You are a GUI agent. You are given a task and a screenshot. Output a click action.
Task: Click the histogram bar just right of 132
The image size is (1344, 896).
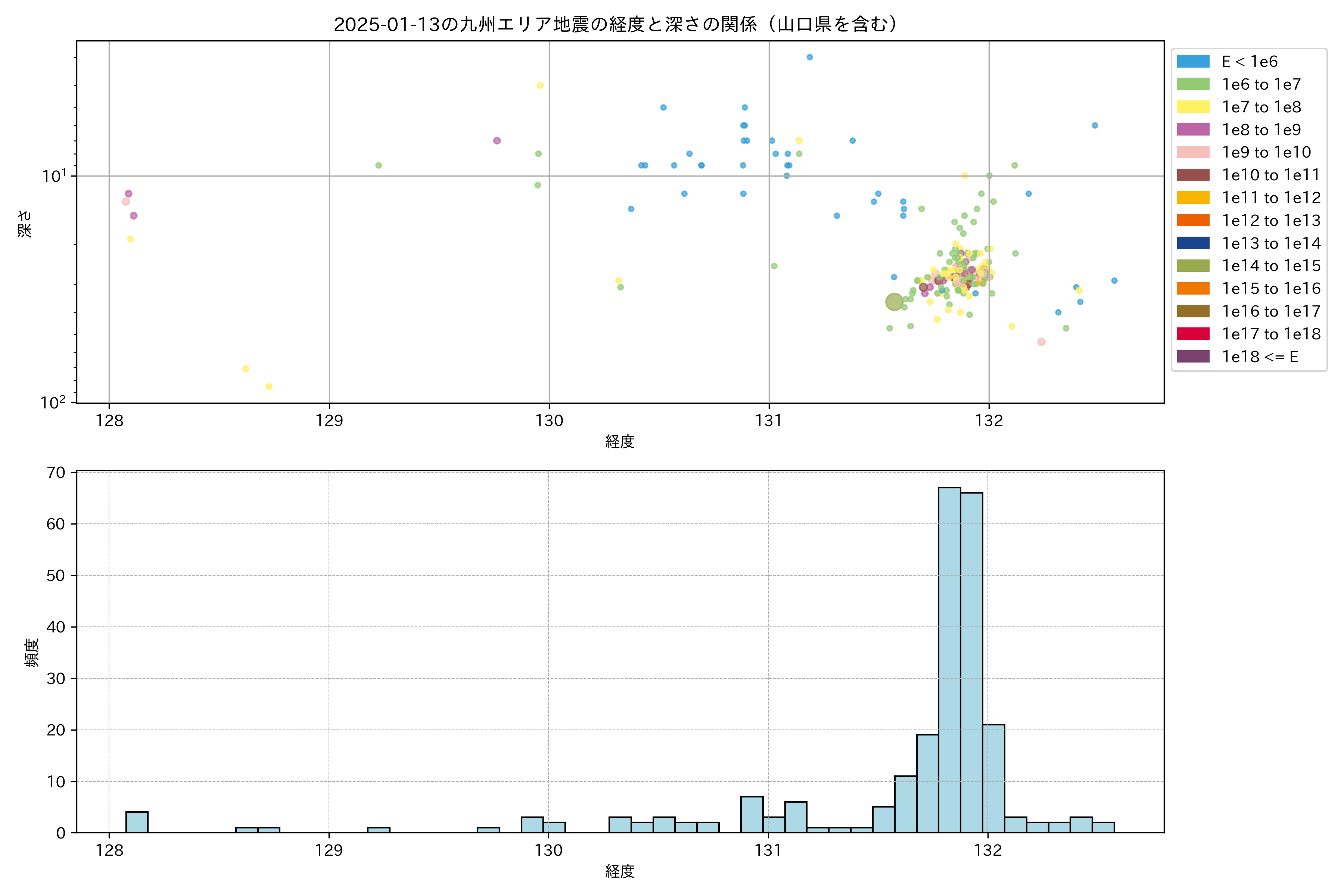(994, 778)
